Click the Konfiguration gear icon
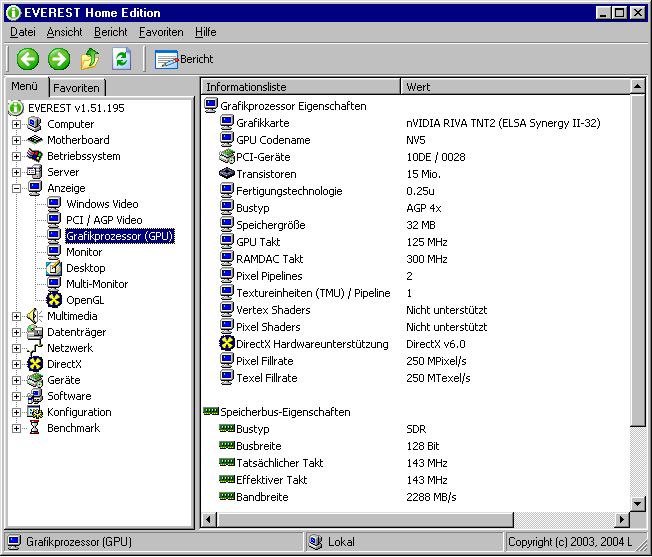The width and height of the screenshot is (652, 557). [x=35, y=412]
